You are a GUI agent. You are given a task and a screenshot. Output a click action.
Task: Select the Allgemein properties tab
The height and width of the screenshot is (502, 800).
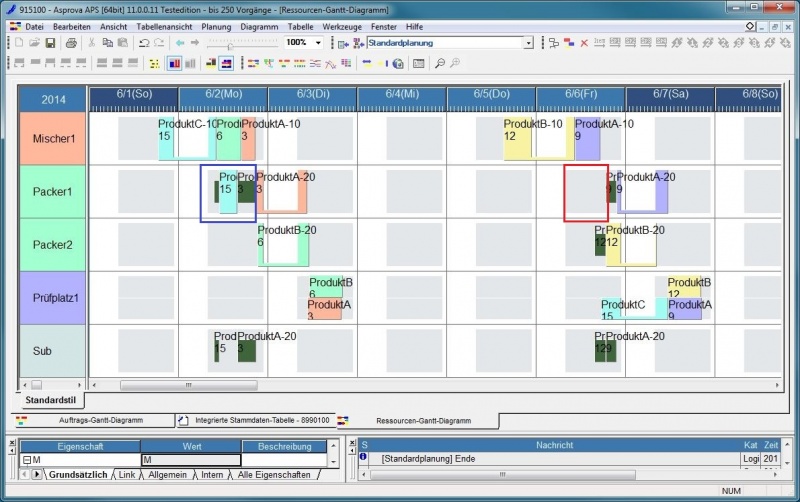(x=167, y=474)
